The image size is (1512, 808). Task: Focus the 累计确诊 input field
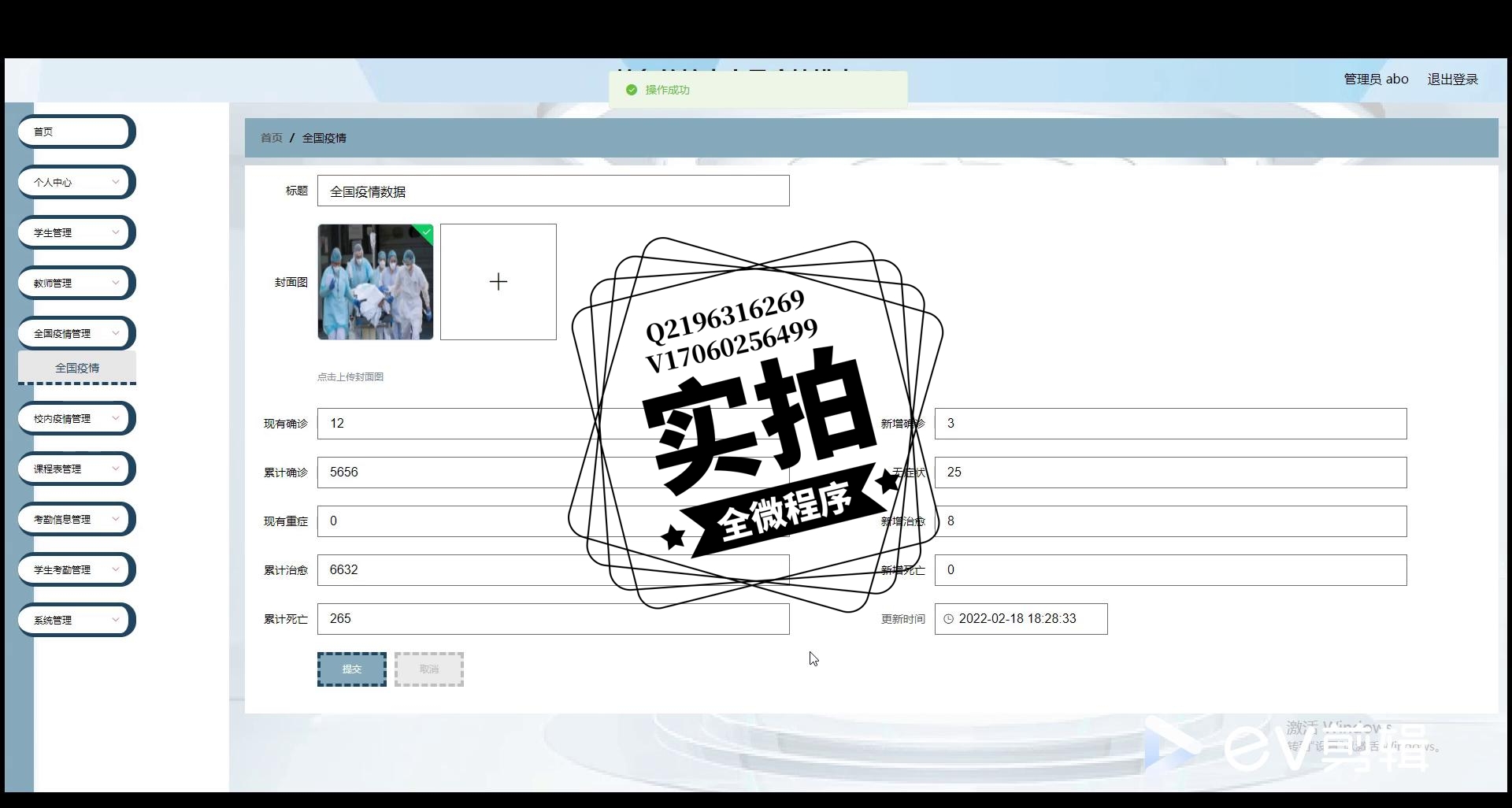coord(554,473)
